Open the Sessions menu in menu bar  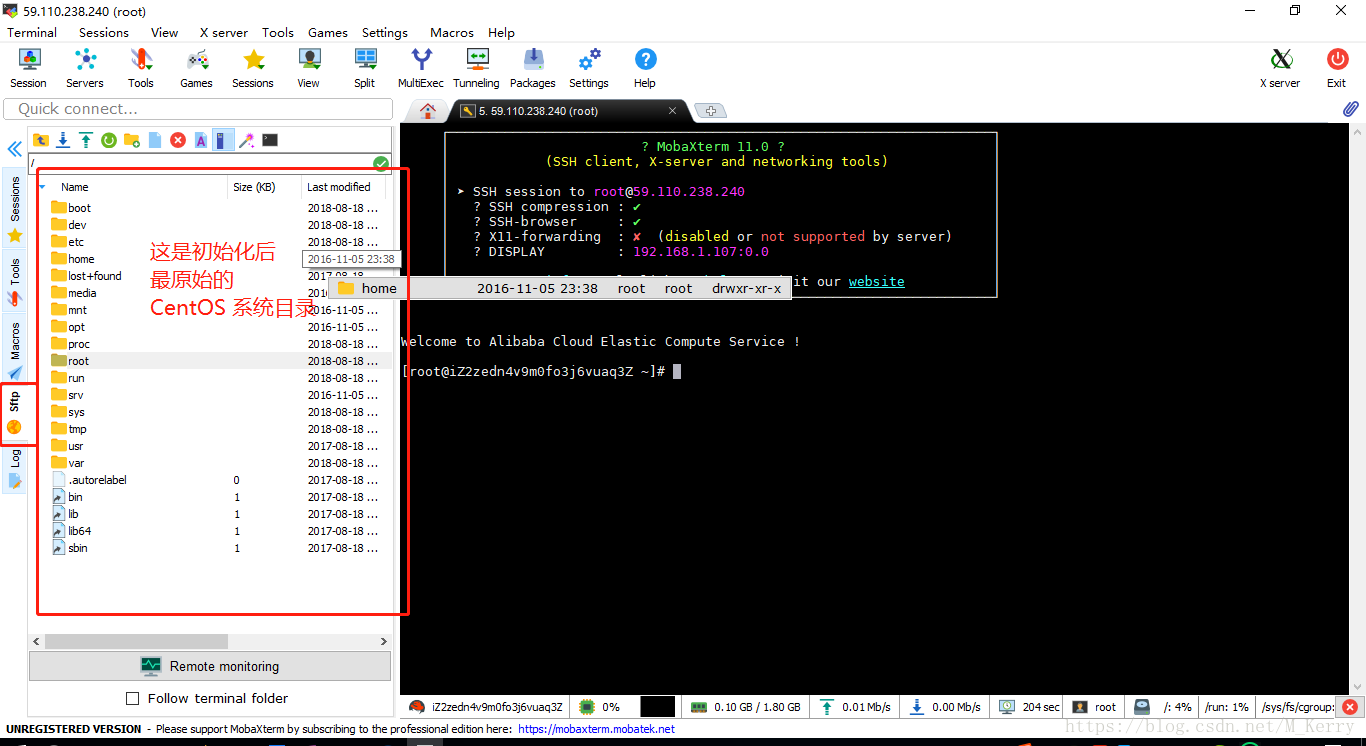104,32
